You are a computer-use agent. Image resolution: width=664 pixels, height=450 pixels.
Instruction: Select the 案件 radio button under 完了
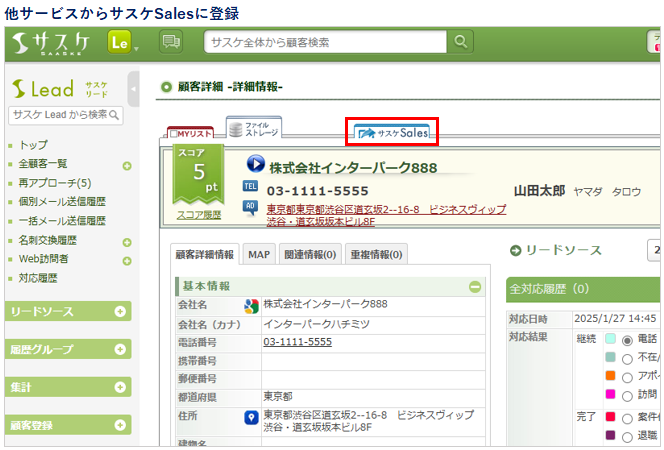(x=627, y=419)
